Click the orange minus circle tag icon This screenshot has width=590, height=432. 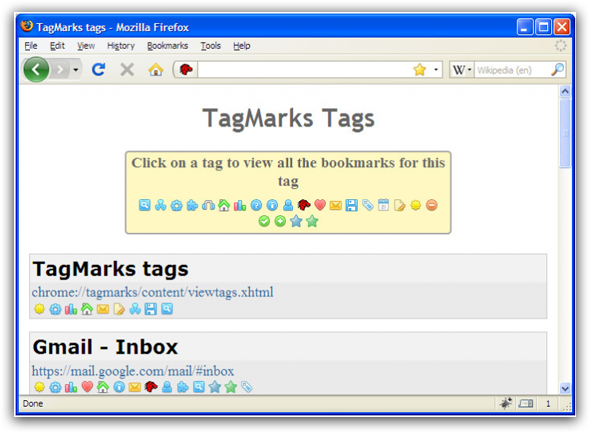pyautogui.click(x=432, y=205)
